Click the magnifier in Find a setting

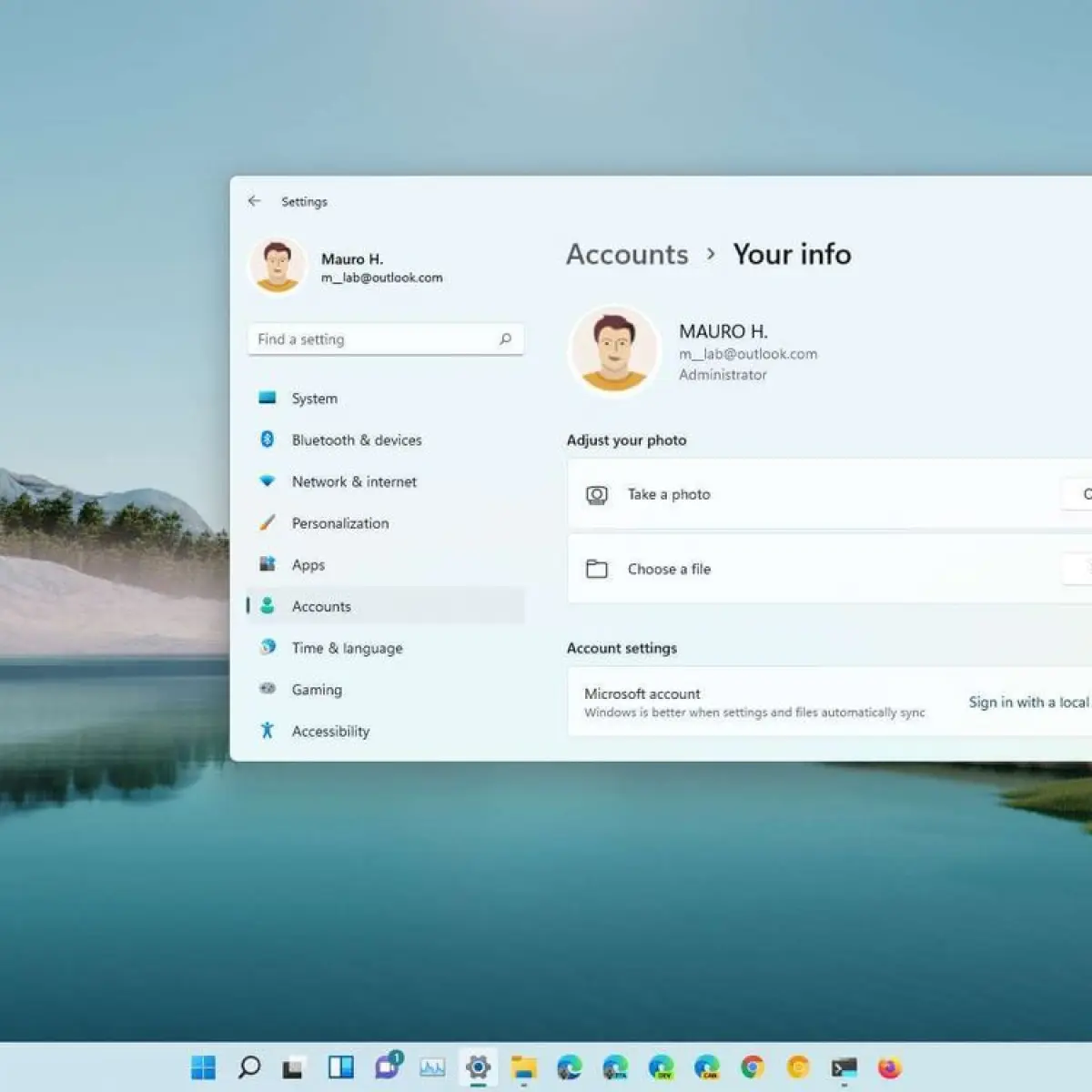tap(505, 339)
